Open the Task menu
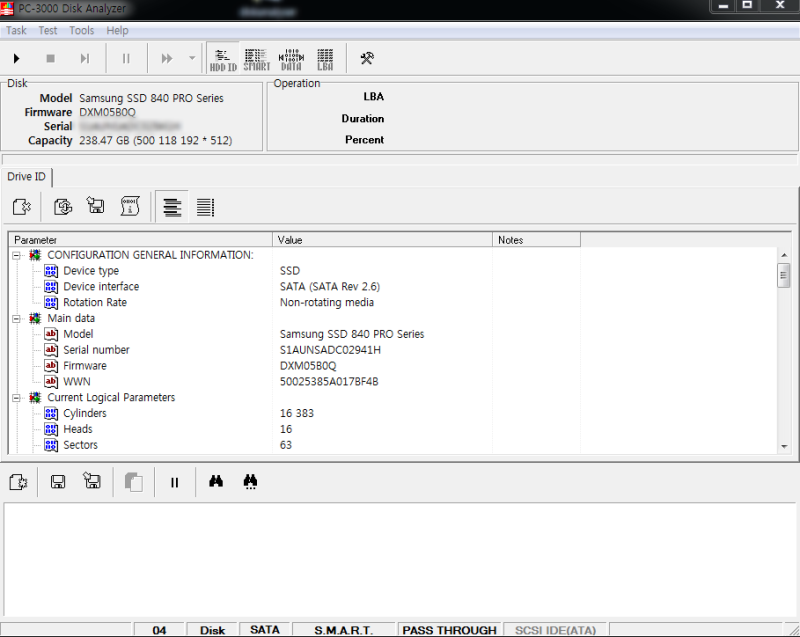 16,31
